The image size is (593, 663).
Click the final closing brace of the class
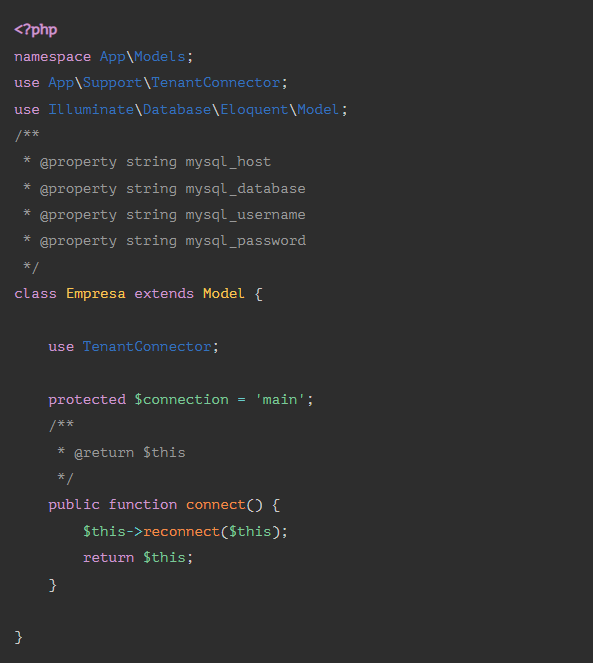tap(18, 637)
